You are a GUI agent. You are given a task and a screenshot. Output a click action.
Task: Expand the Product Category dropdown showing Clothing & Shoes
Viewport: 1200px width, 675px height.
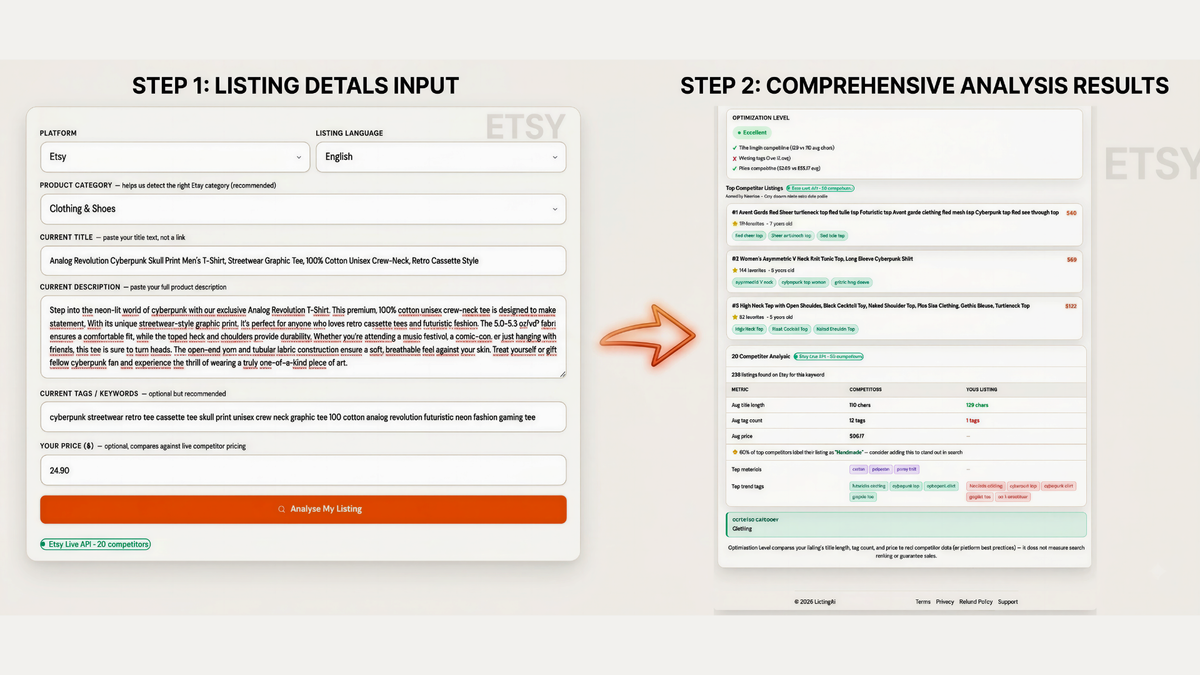(x=303, y=209)
